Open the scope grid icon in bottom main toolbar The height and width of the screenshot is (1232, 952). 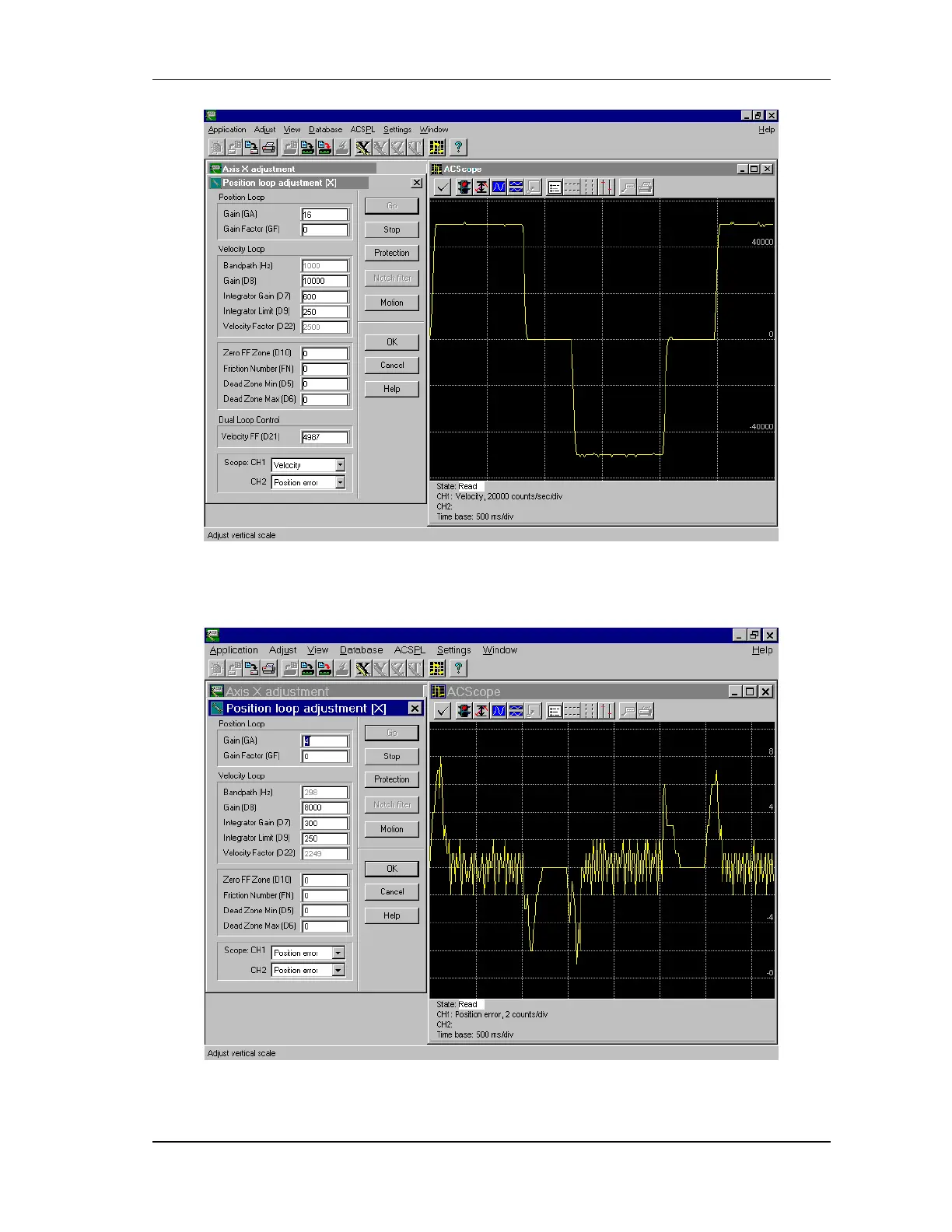[x=437, y=668]
